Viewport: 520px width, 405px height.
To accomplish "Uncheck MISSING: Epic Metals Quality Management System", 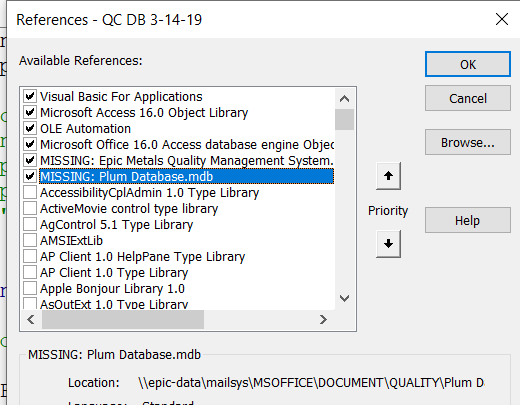I will point(30,160).
